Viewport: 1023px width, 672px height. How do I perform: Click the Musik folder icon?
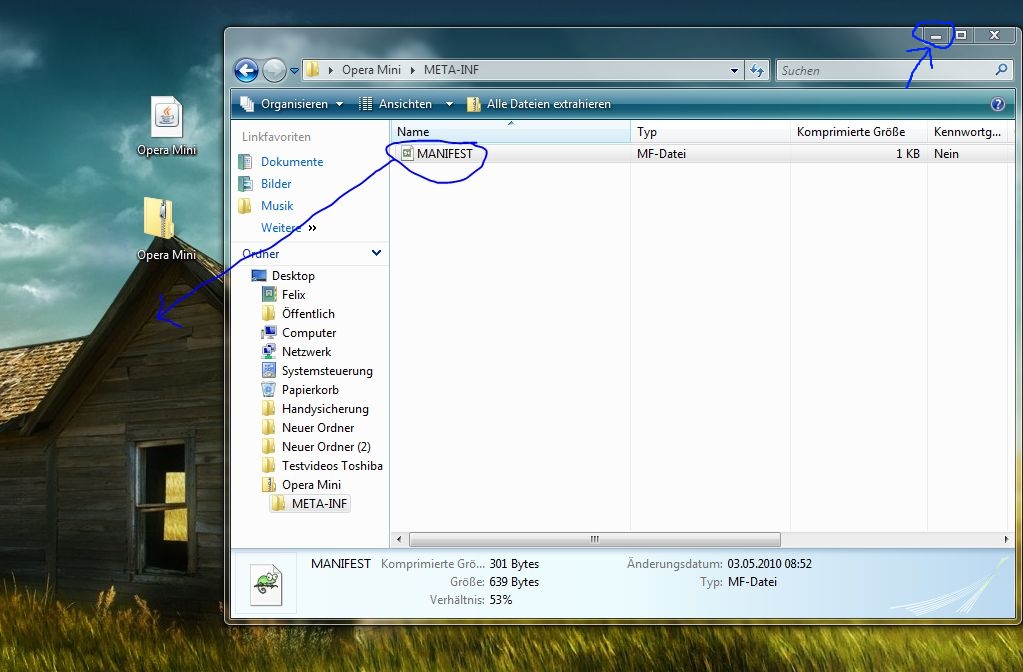pyautogui.click(x=245, y=206)
